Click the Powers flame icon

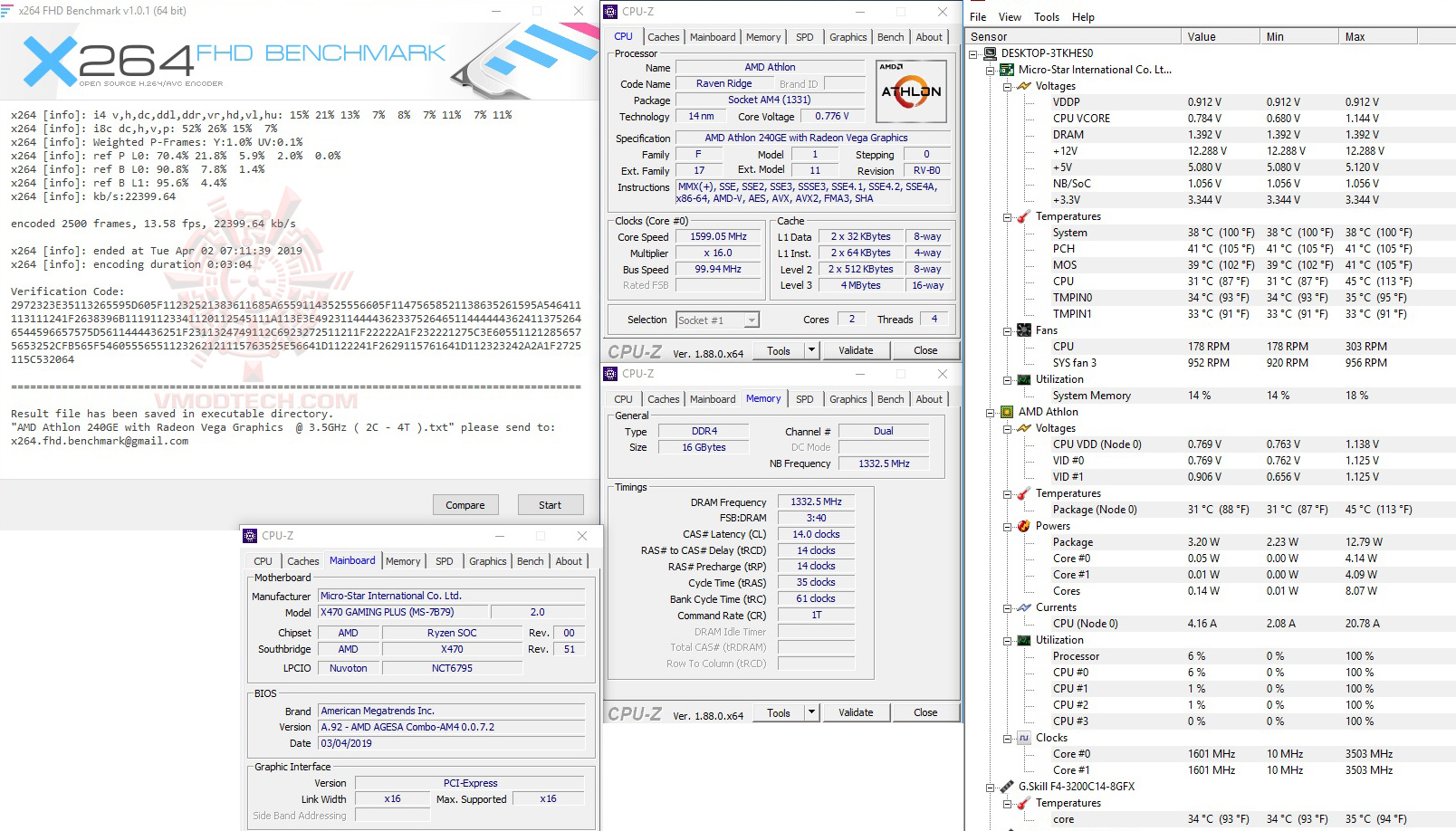pyautogui.click(x=1024, y=526)
